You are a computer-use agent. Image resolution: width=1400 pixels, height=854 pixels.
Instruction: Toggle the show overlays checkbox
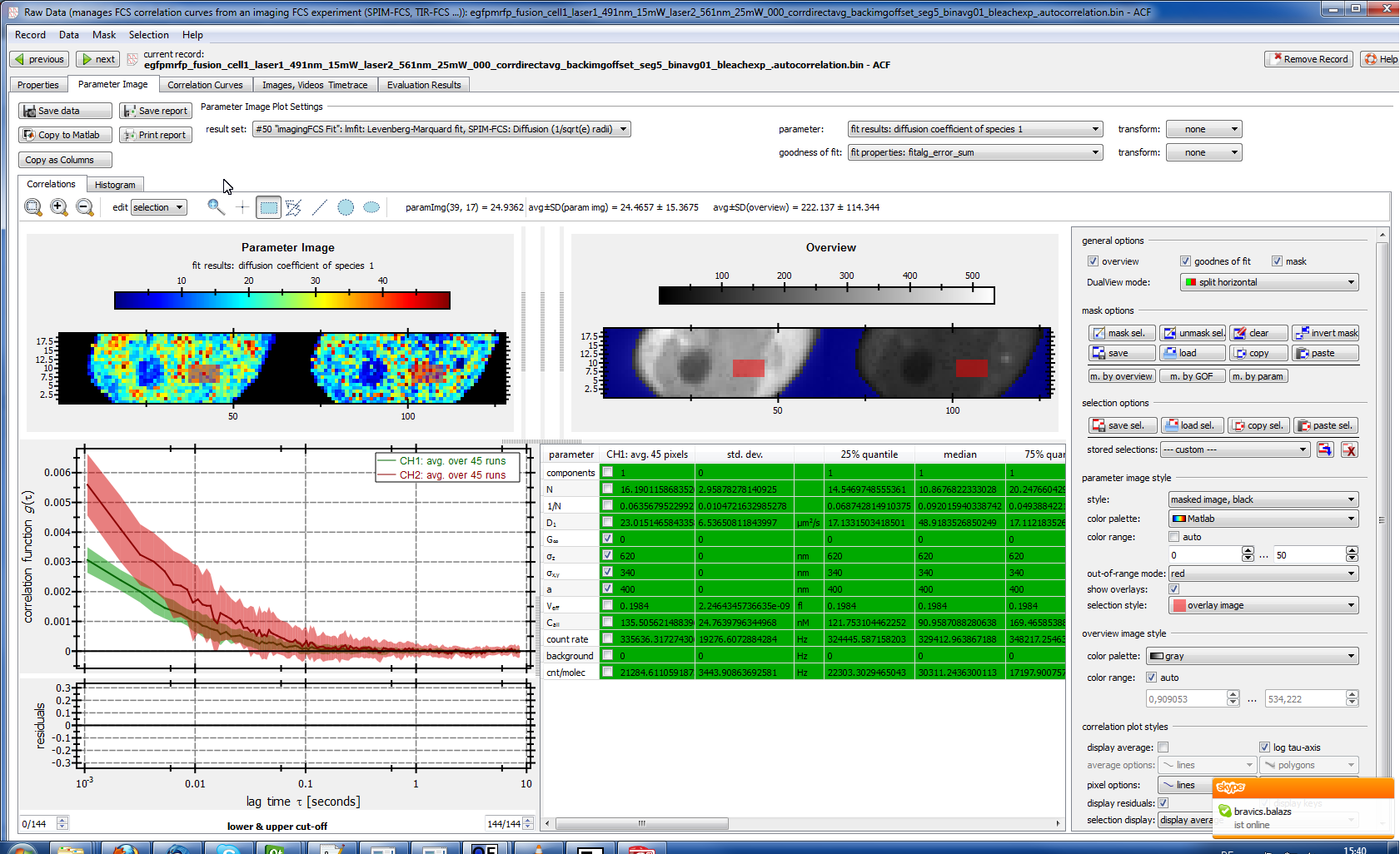tap(1174, 589)
